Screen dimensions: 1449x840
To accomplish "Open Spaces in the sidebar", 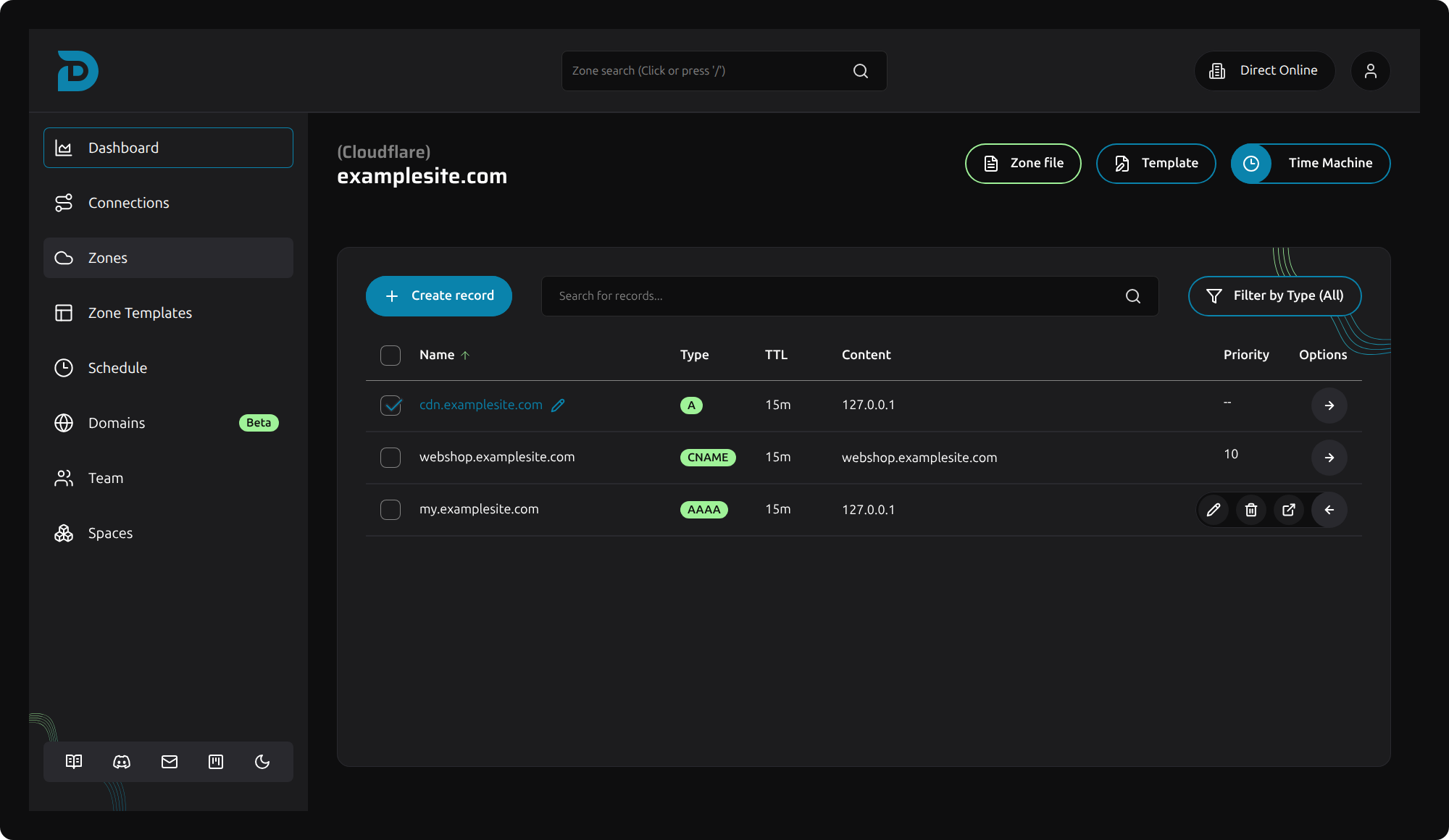I will pyautogui.click(x=168, y=533).
